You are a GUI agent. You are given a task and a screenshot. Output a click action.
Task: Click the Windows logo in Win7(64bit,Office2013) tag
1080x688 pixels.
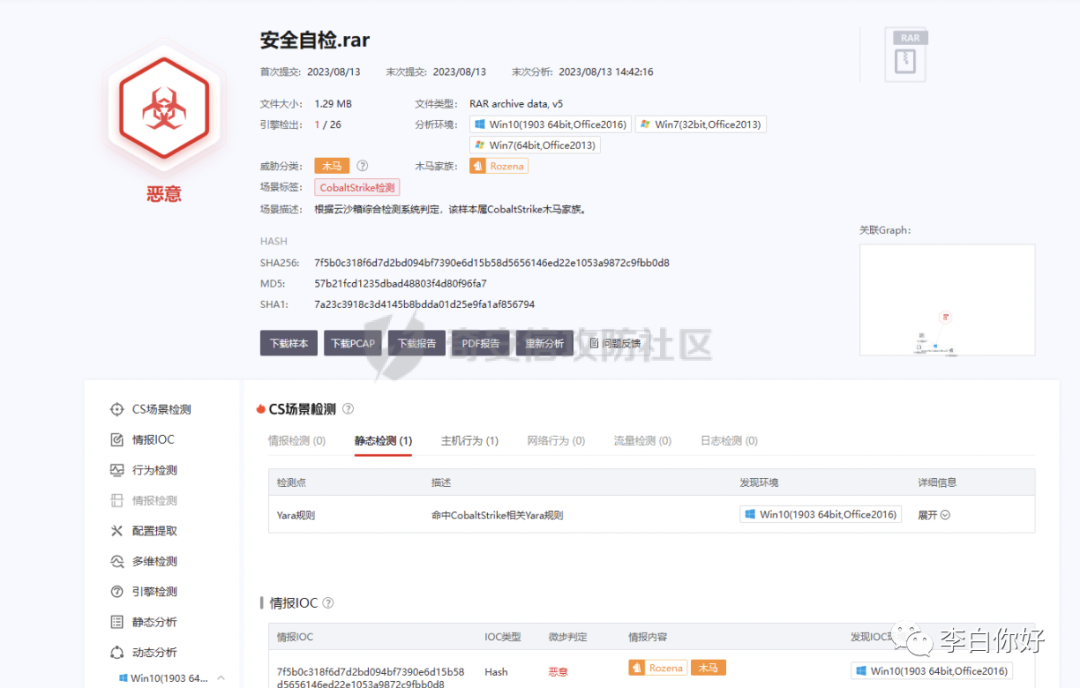(x=480, y=145)
